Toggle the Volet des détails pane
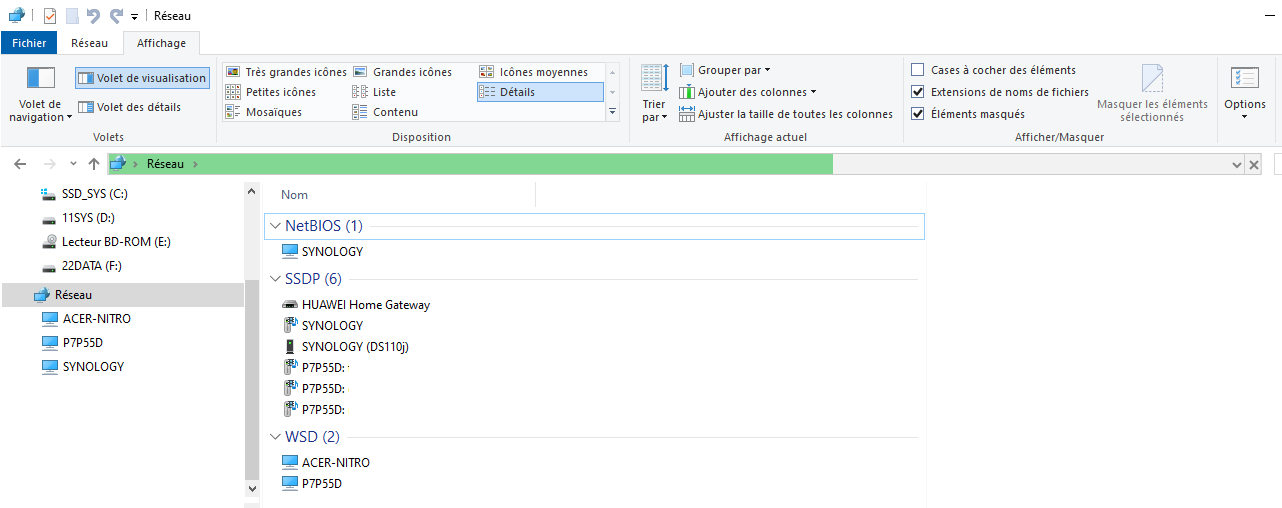Screen dimensions: 1282x508 point(130,107)
